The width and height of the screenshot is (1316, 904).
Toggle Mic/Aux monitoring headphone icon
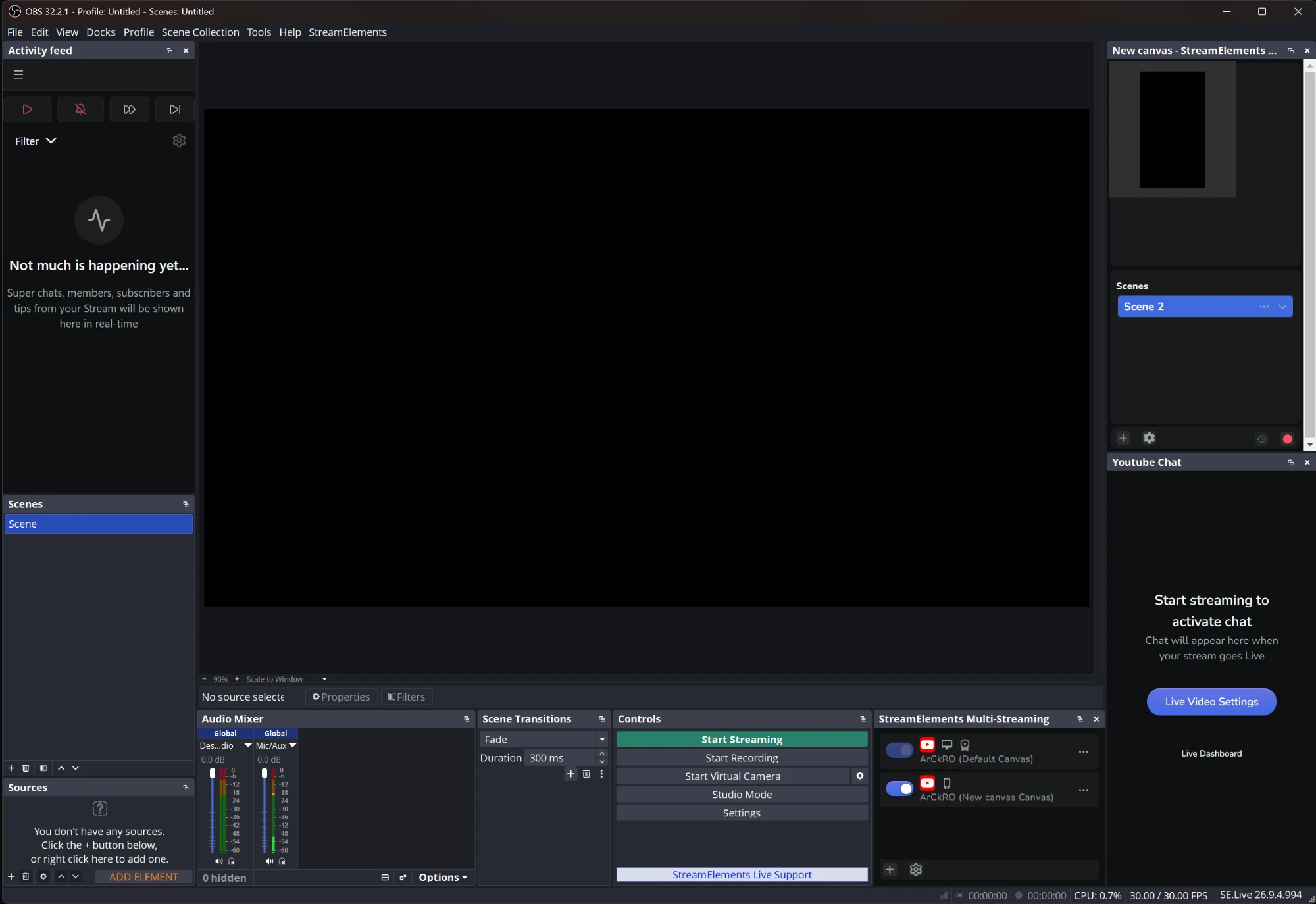(282, 861)
